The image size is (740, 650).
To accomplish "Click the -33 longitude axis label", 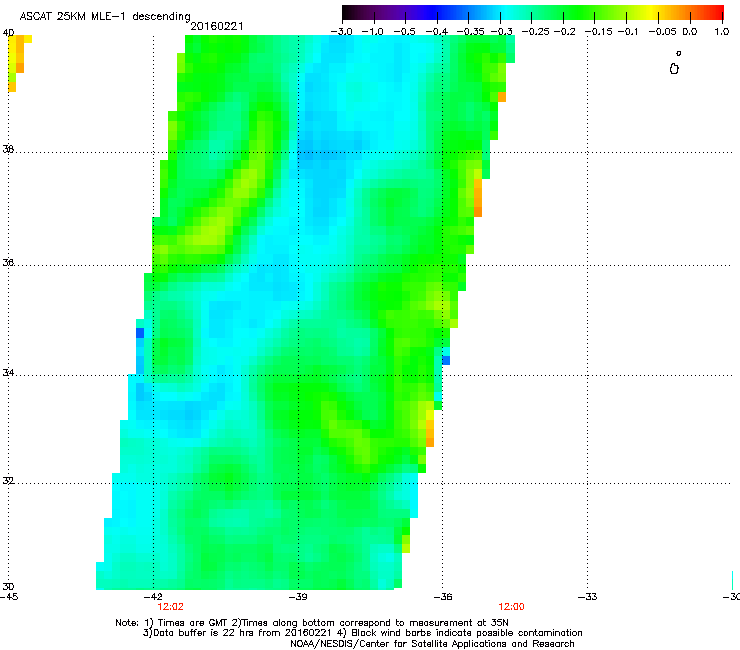I will [588, 597].
